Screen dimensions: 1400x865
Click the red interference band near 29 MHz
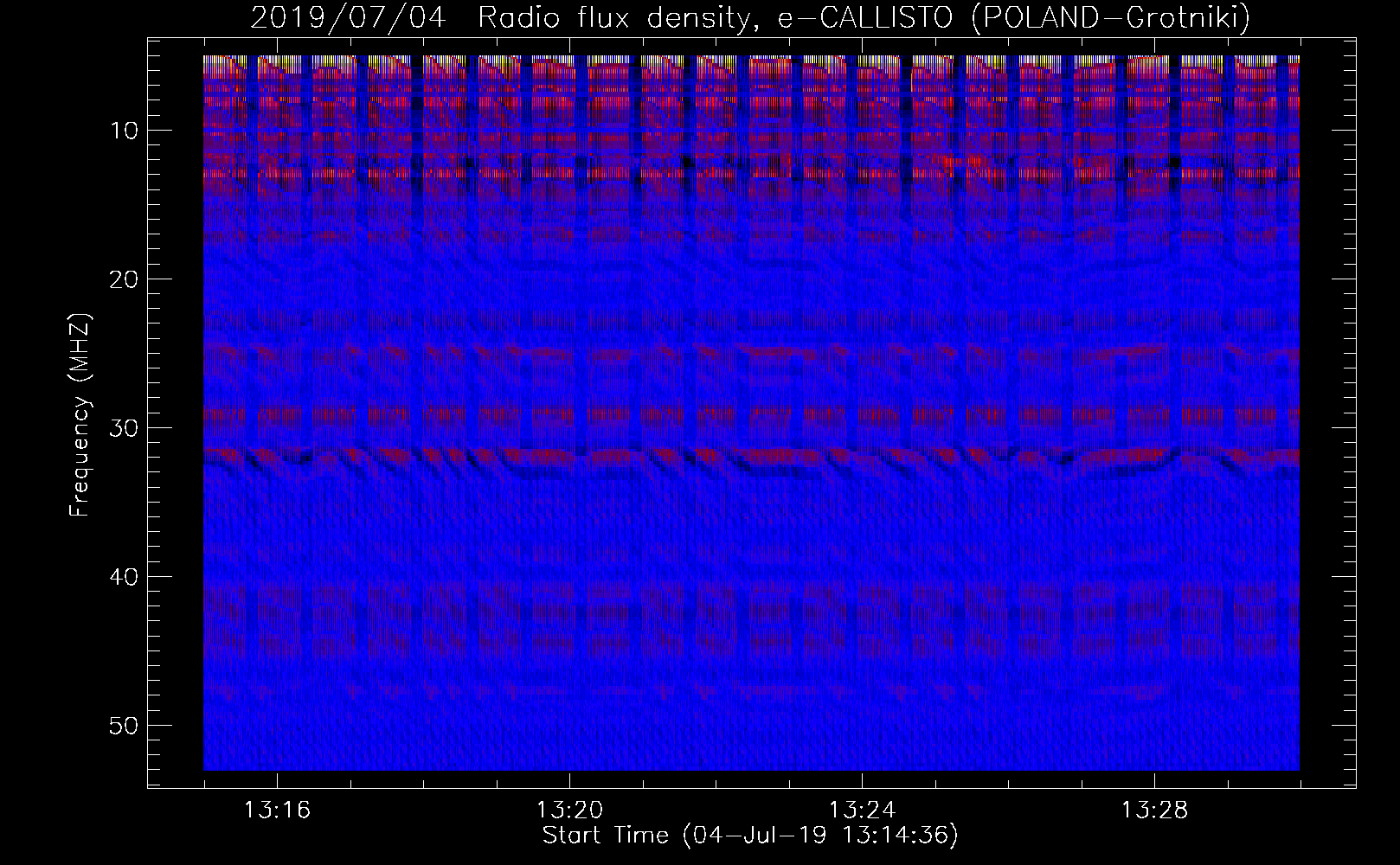[x=751, y=416]
